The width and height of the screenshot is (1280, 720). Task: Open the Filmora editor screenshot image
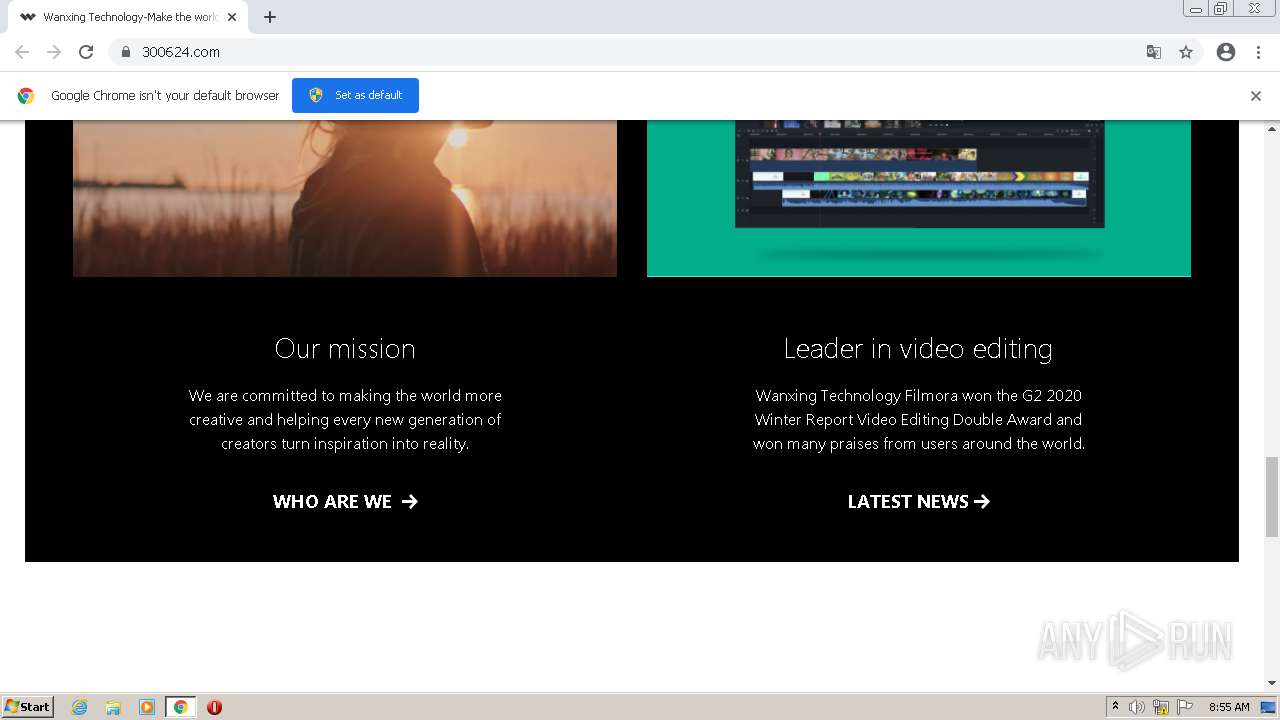point(919,198)
